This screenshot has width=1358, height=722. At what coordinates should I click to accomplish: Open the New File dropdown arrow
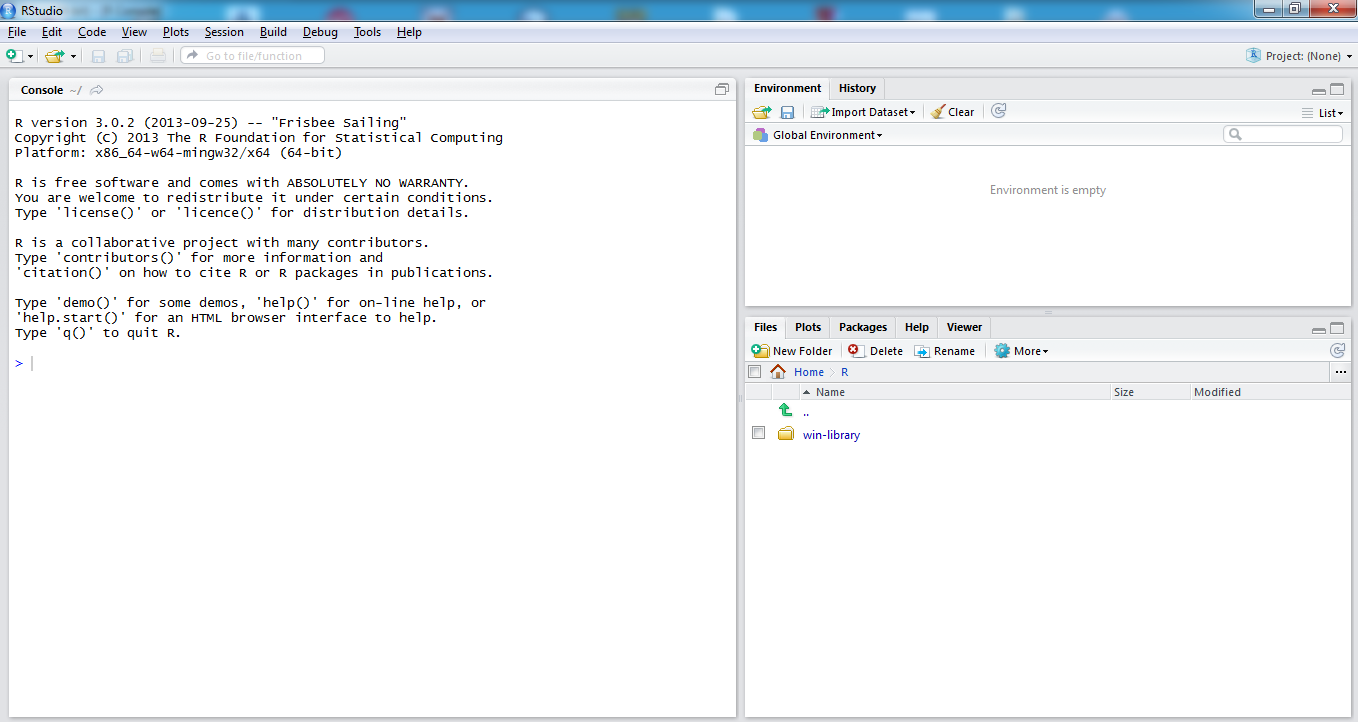31,57
